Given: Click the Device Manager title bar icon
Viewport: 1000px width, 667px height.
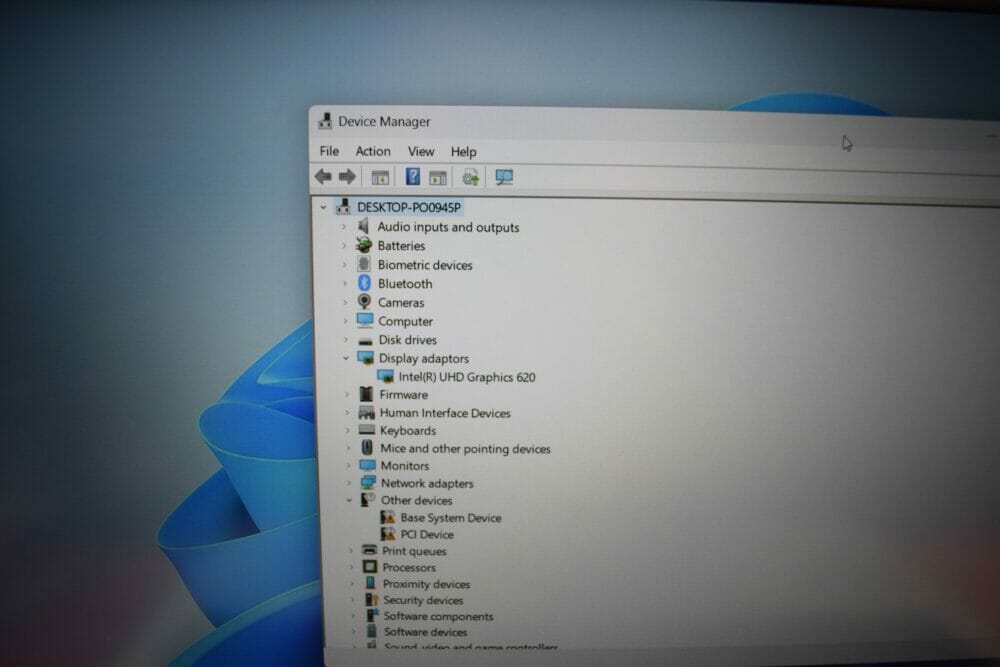Looking at the screenshot, I should click(x=325, y=121).
